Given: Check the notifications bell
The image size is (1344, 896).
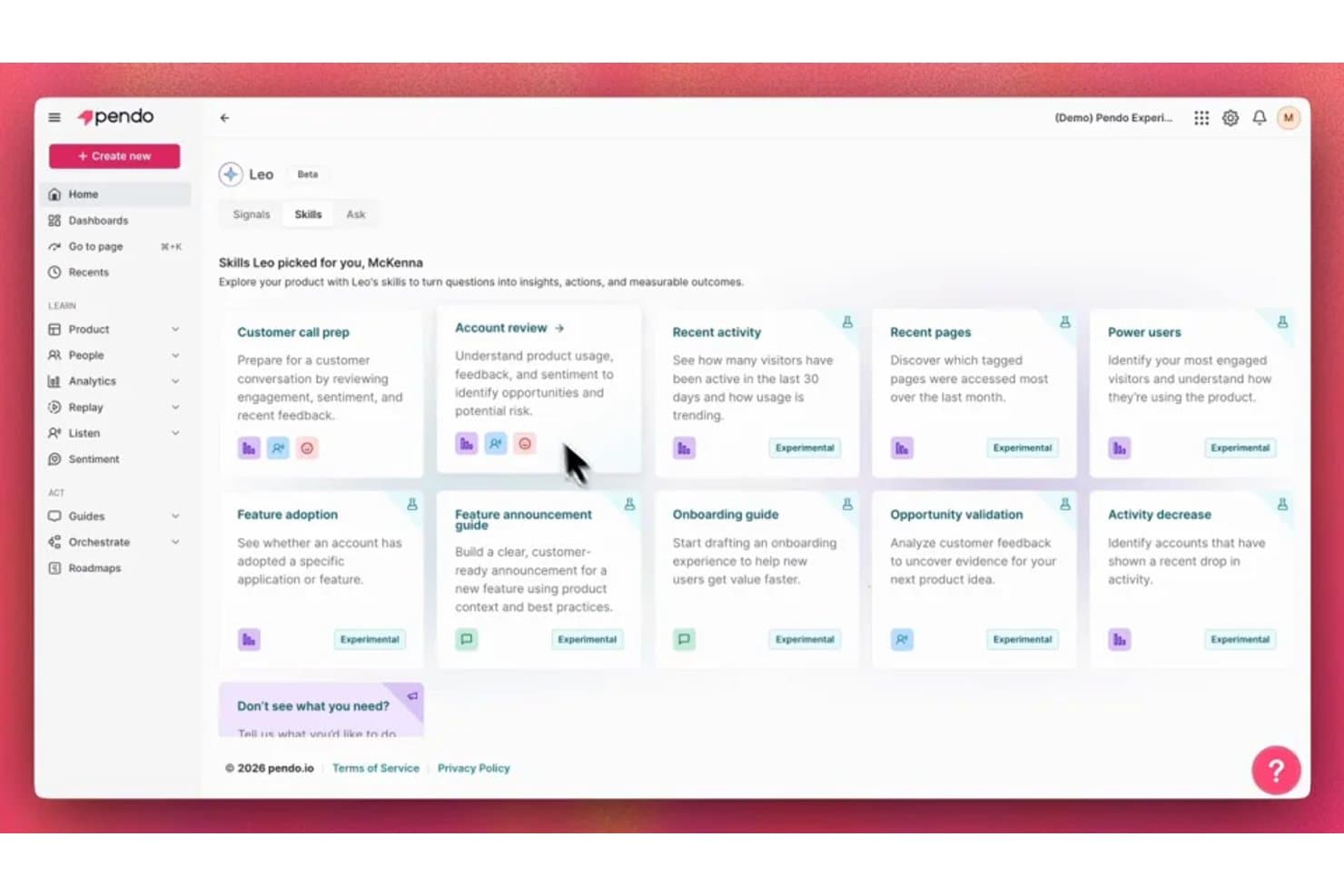Looking at the screenshot, I should pos(1260,118).
